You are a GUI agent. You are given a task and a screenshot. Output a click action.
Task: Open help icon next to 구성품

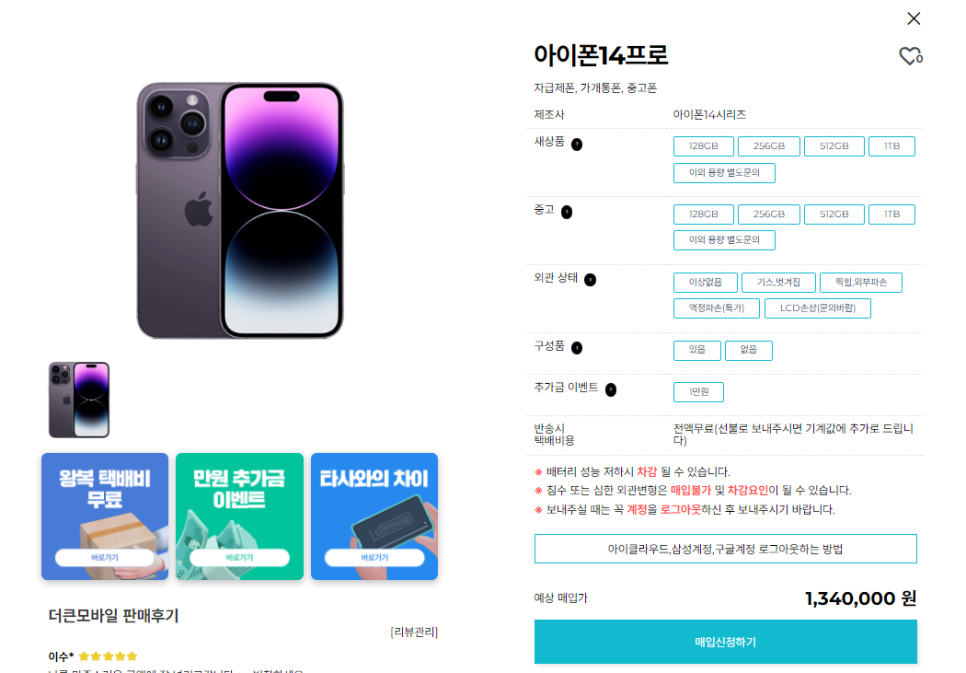(x=577, y=348)
